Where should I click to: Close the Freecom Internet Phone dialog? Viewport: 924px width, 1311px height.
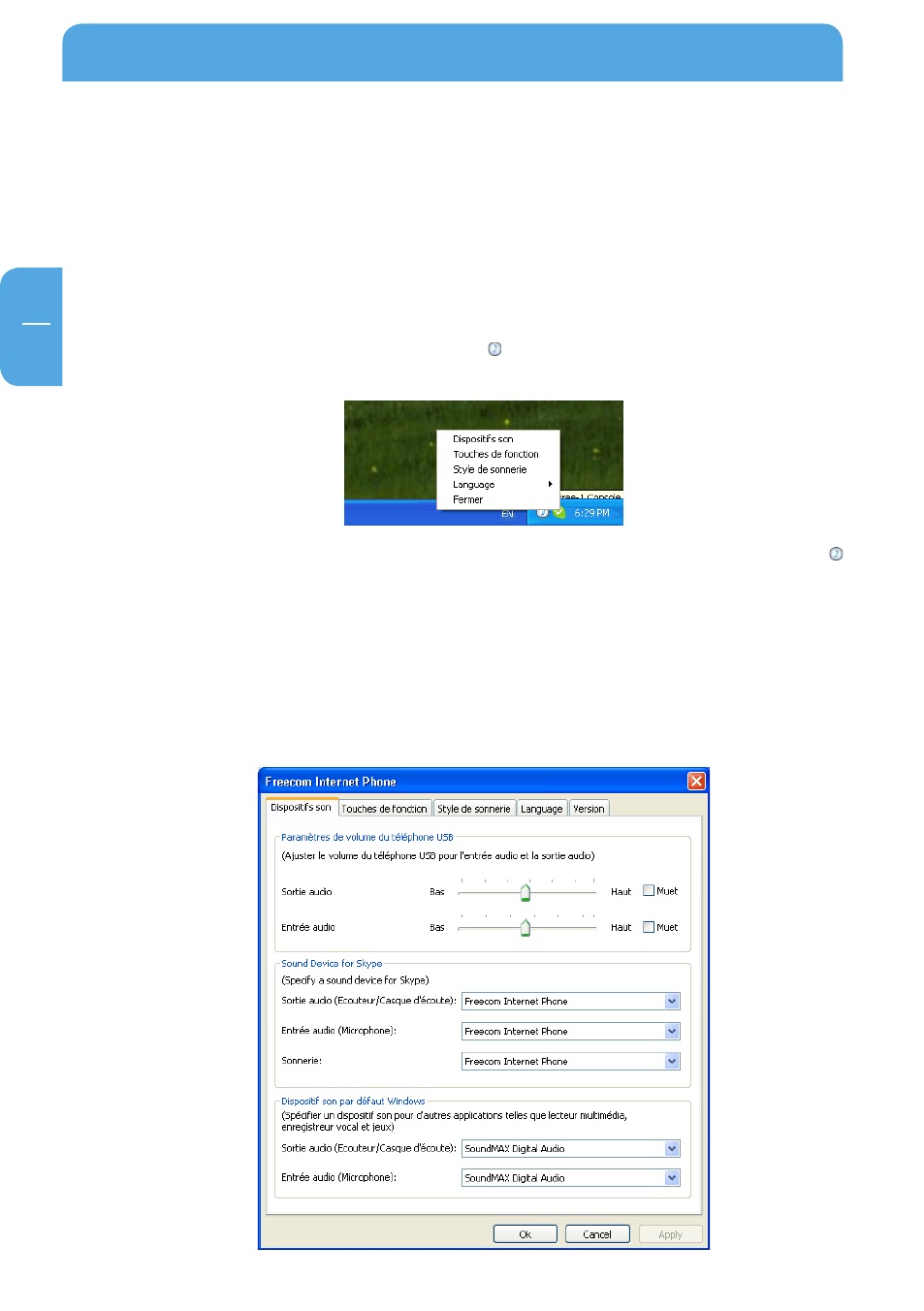696,781
